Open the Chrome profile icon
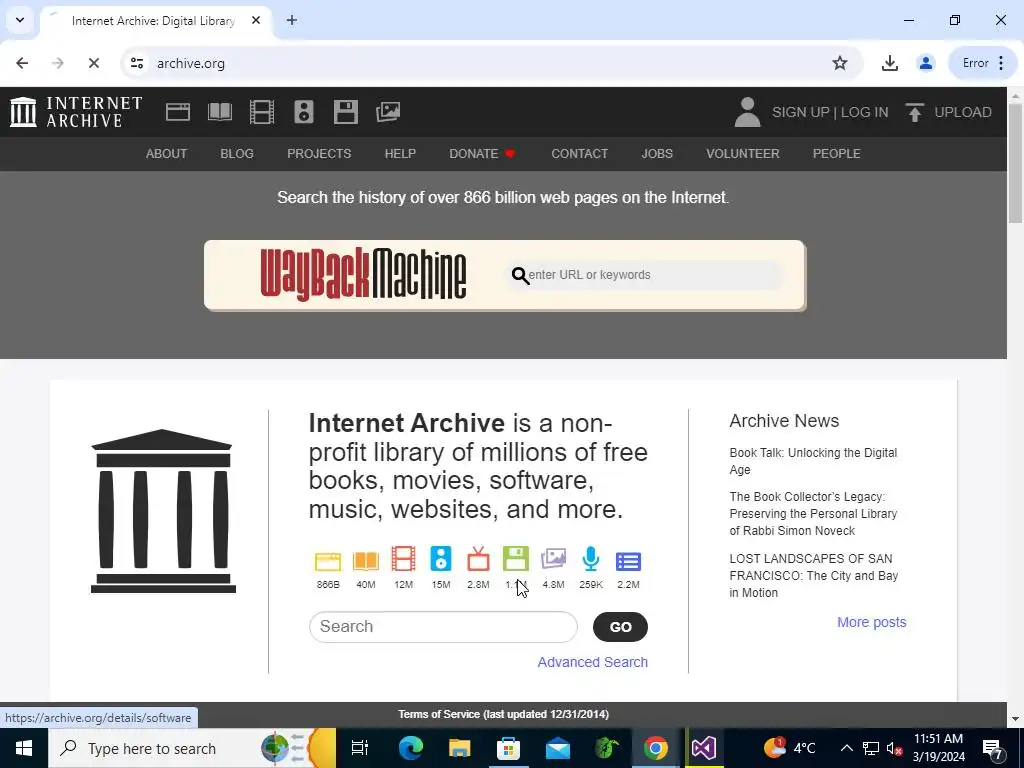The height and width of the screenshot is (768, 1024). (x=925, y=63)
